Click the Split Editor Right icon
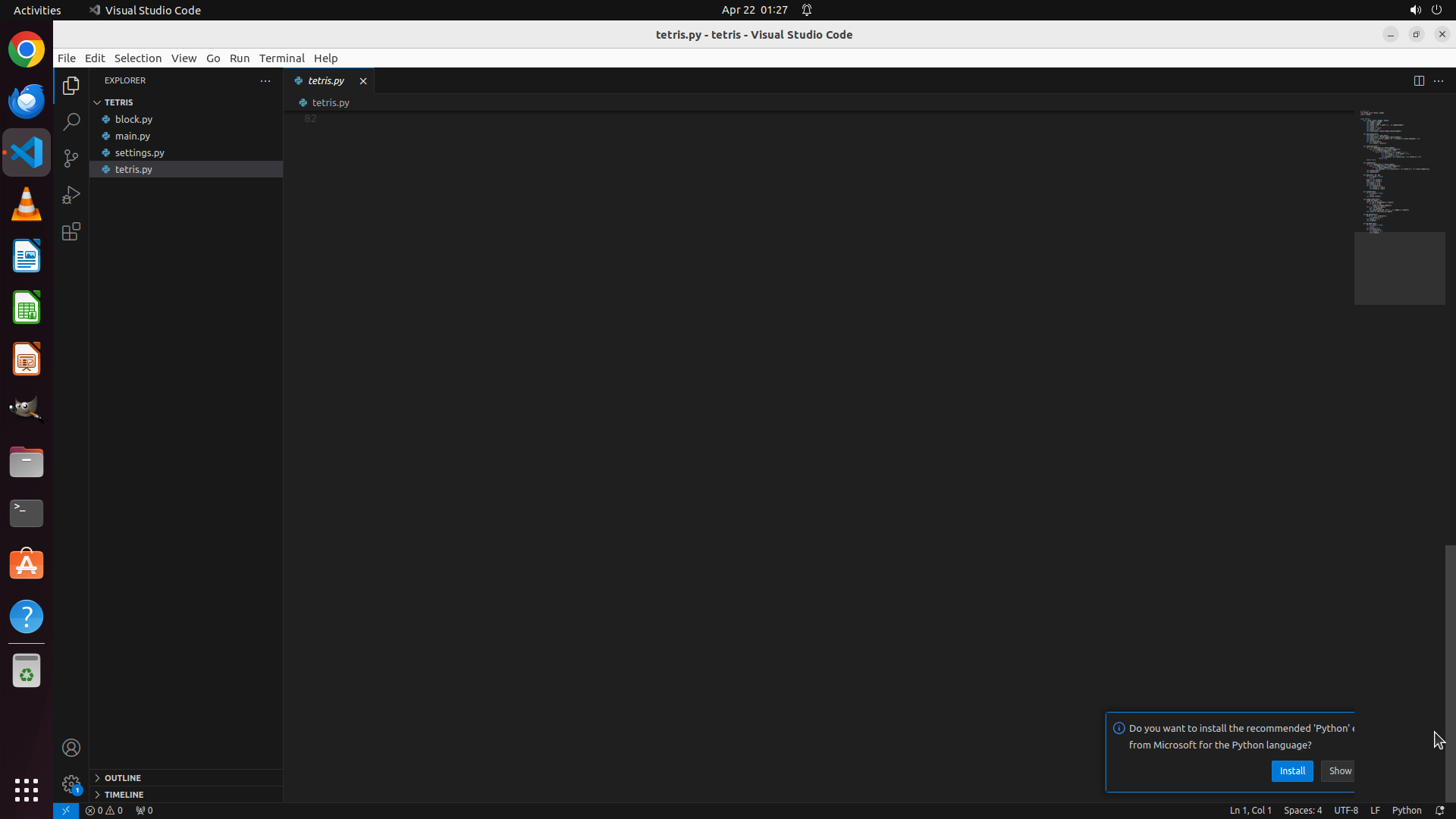The width and height of the screenshot is (1456, 819). coord(1418,80)
